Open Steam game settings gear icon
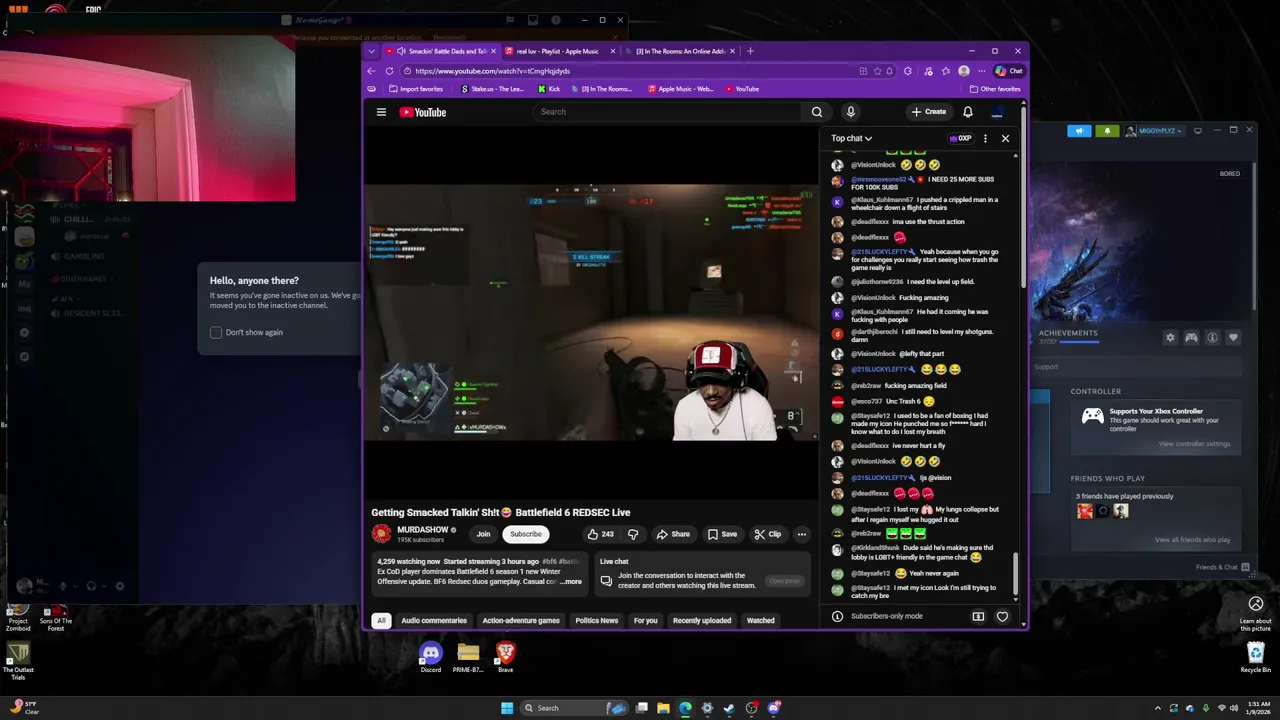The width and height of the screenshot is (1280, 720). tap(1170, 338)
